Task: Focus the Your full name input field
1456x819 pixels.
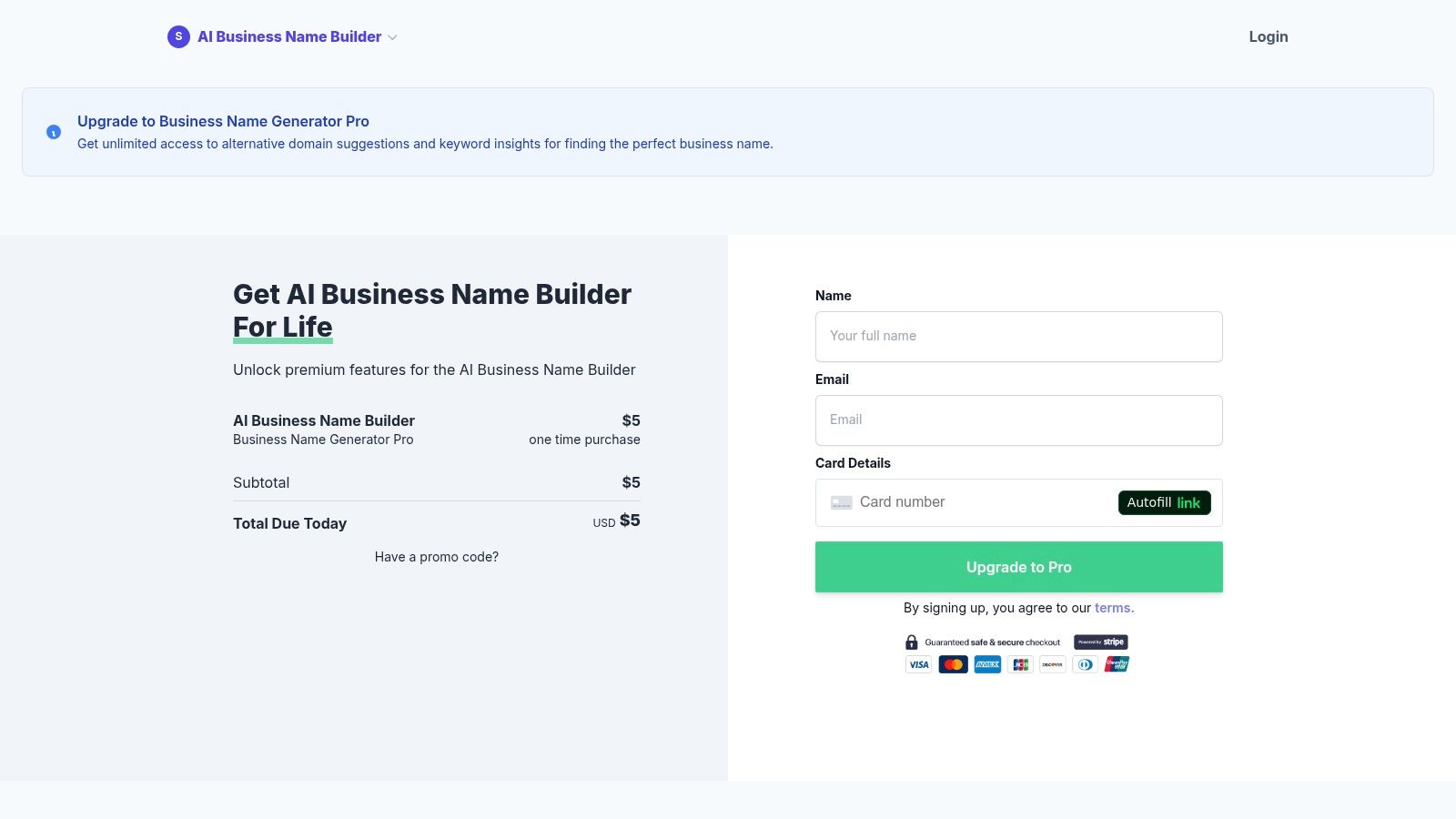Action: tap(1018, 337)
